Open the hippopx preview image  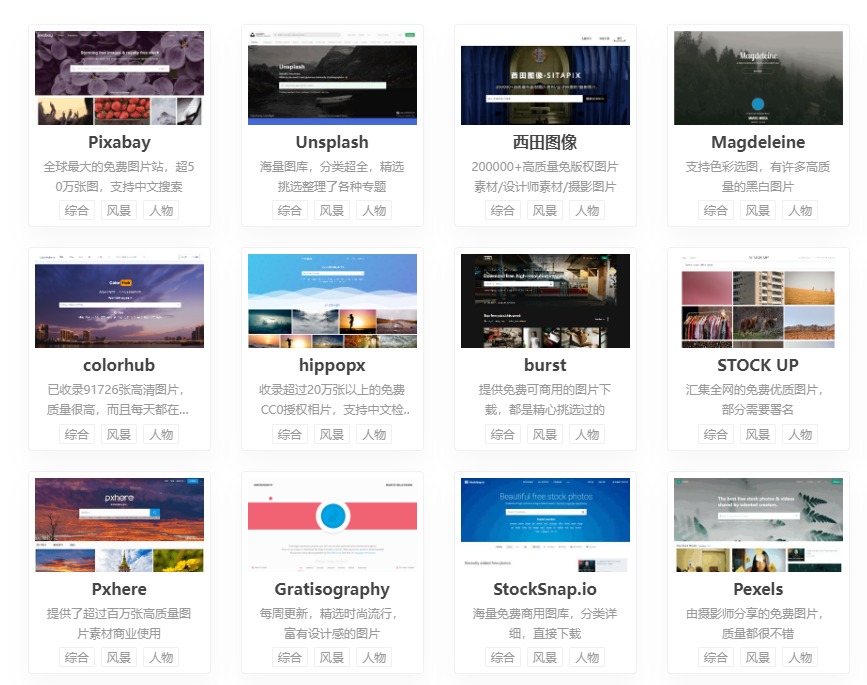[332, 301]
